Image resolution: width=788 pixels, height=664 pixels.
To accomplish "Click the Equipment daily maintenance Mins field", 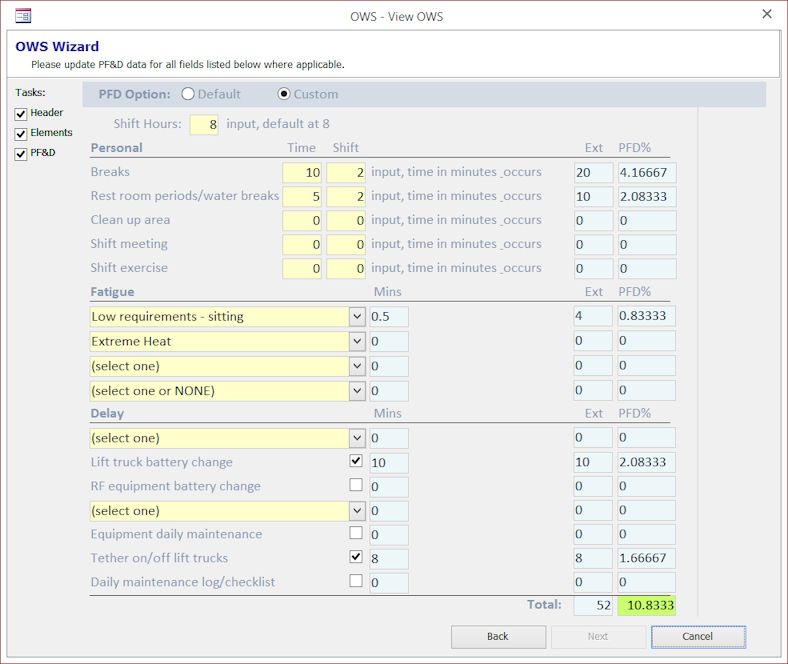I will 389,535.
